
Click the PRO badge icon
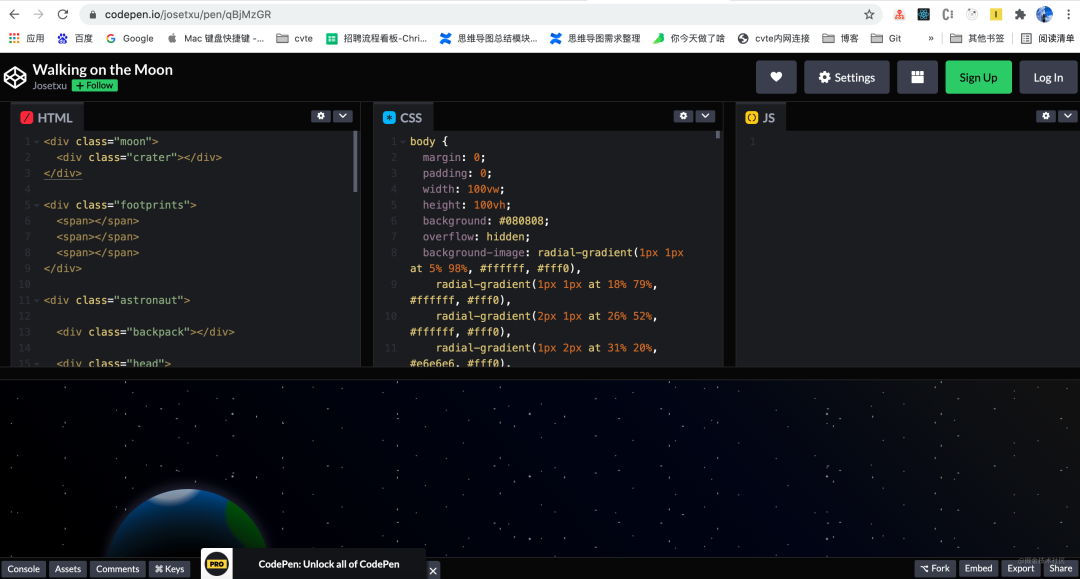[217, 564]
